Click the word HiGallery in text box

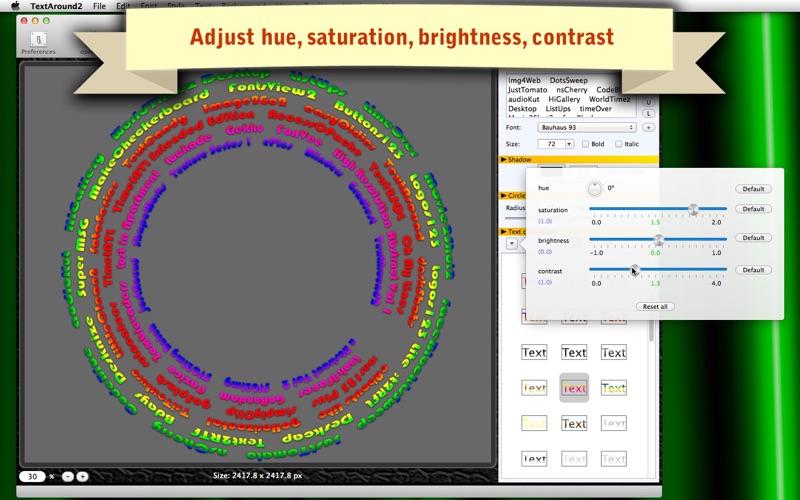(564, 99)
